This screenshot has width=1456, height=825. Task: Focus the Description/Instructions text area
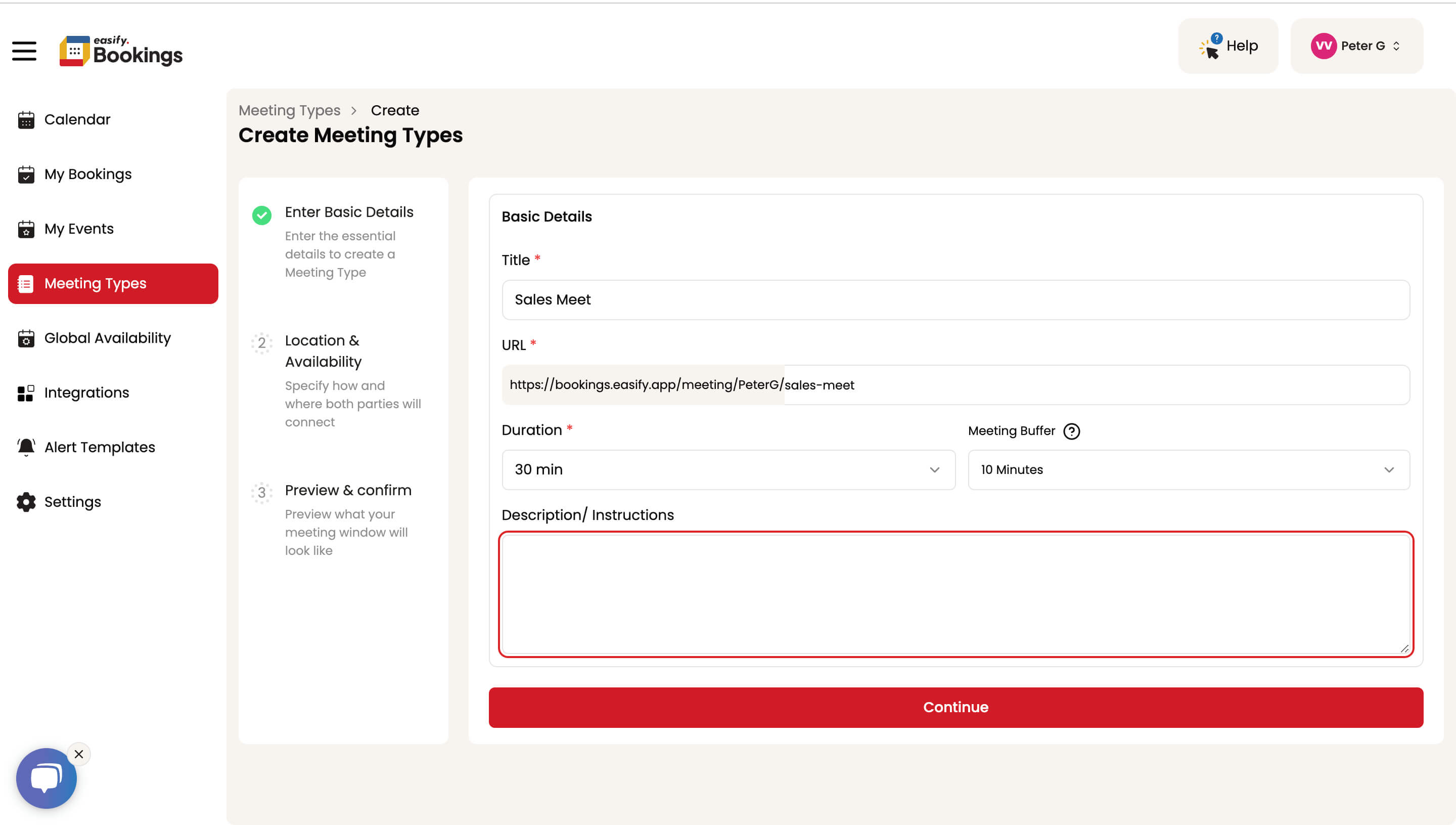(955, 594)
